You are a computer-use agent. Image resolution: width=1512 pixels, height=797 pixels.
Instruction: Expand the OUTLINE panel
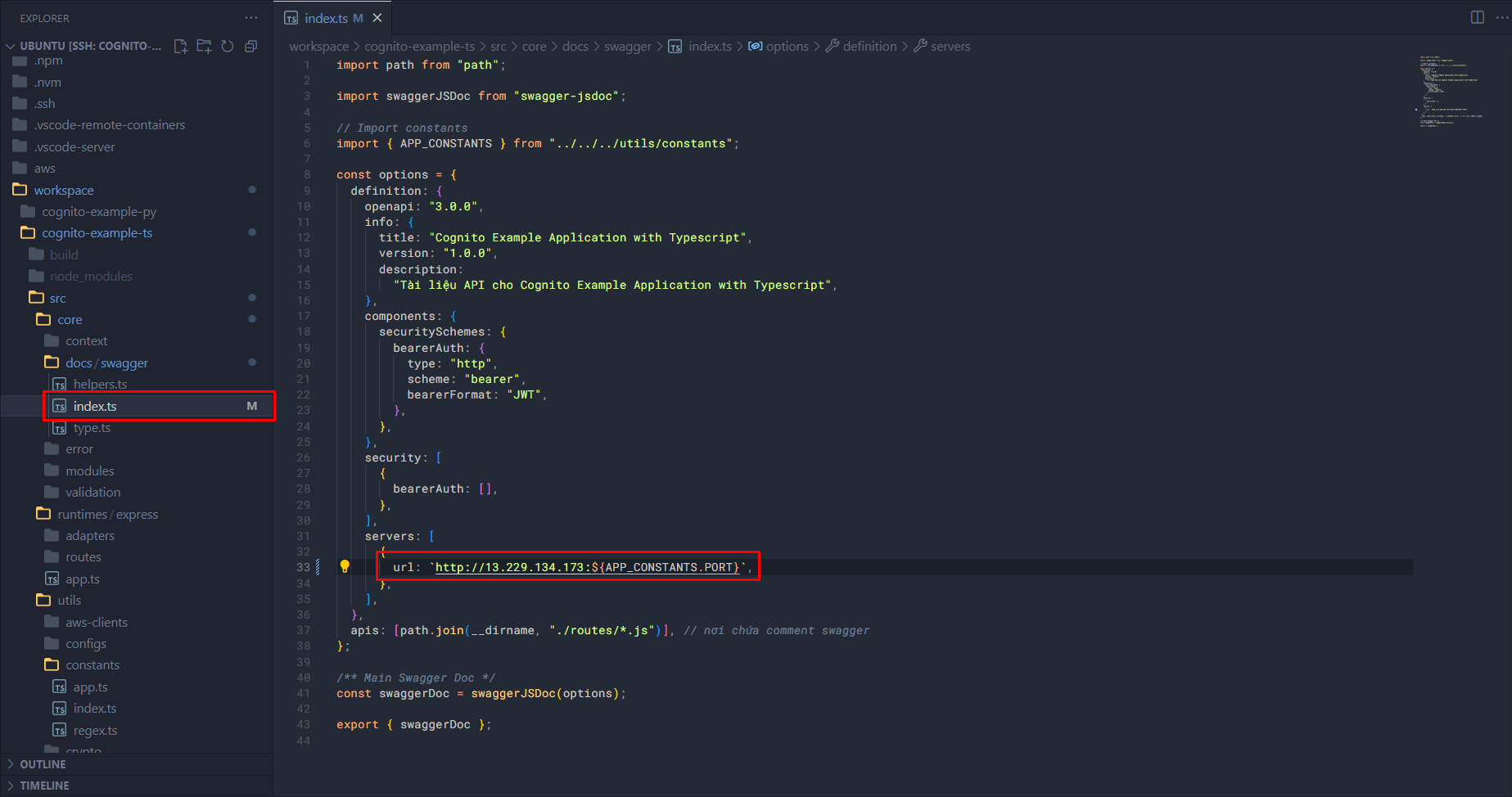[43, 764]
